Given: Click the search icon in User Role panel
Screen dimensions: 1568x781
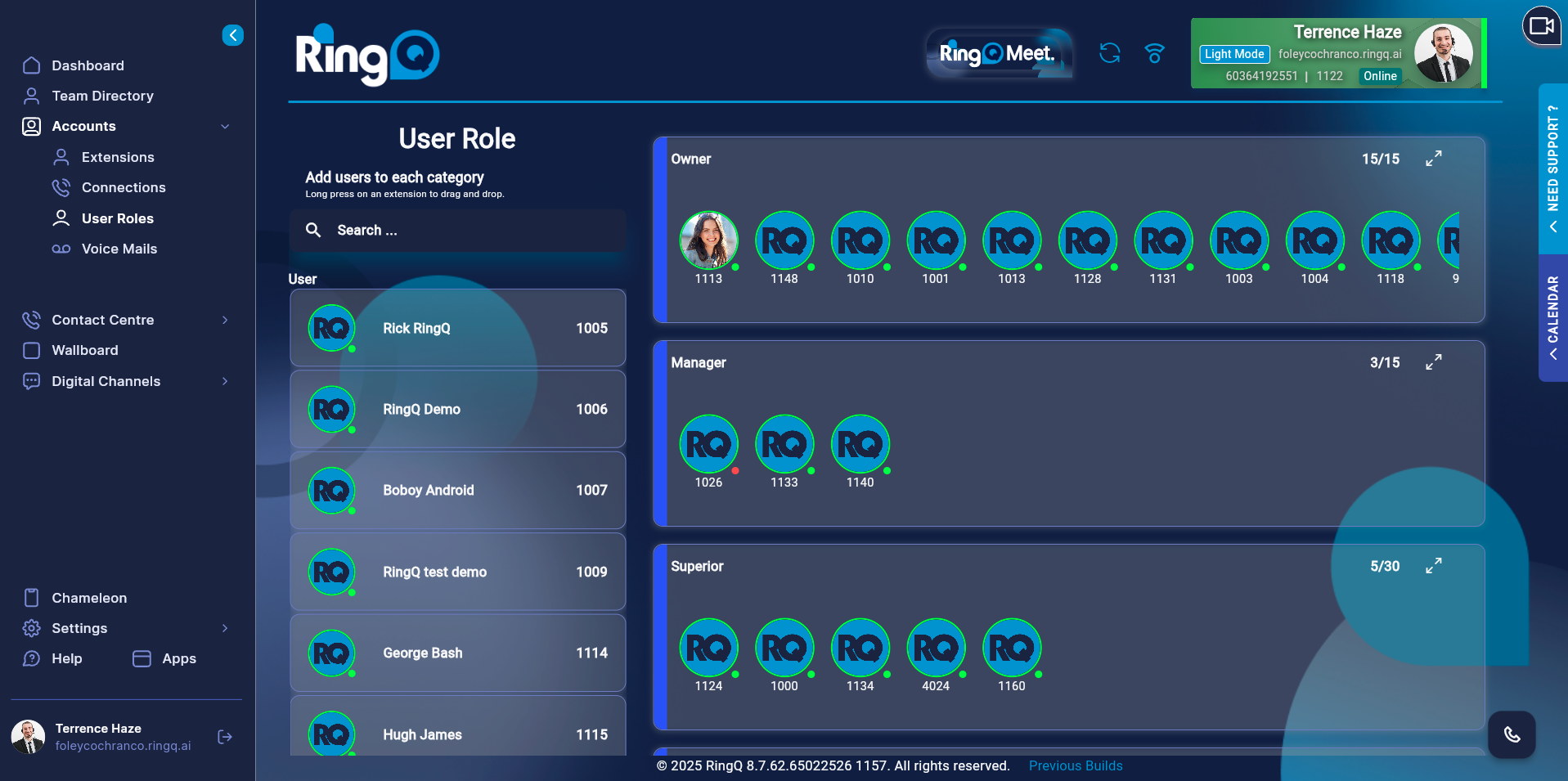Looking at the screenshot, I should click(x=313, y=230).
